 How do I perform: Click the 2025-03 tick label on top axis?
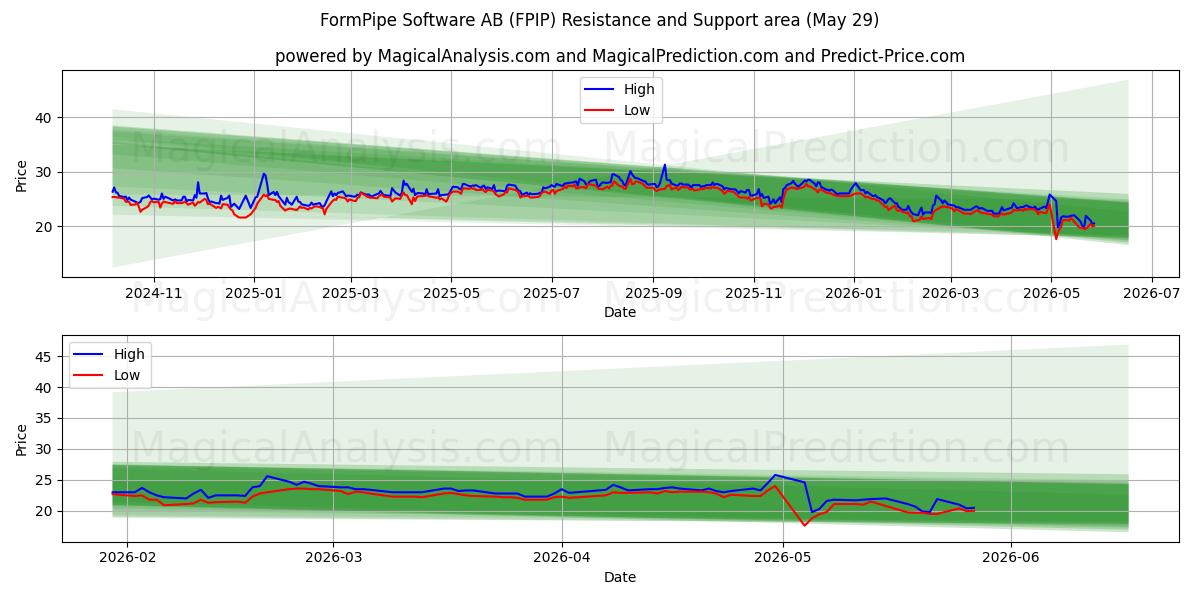click(x=351, y=294)
